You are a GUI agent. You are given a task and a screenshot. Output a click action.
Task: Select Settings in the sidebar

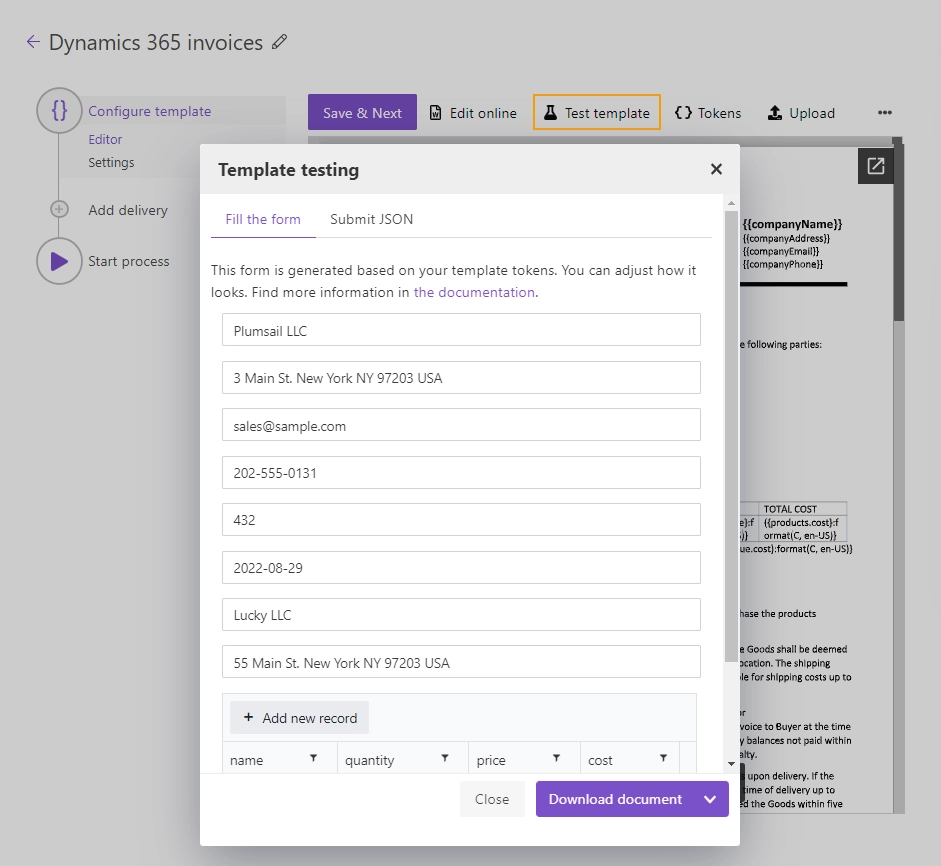pos(111,163)
